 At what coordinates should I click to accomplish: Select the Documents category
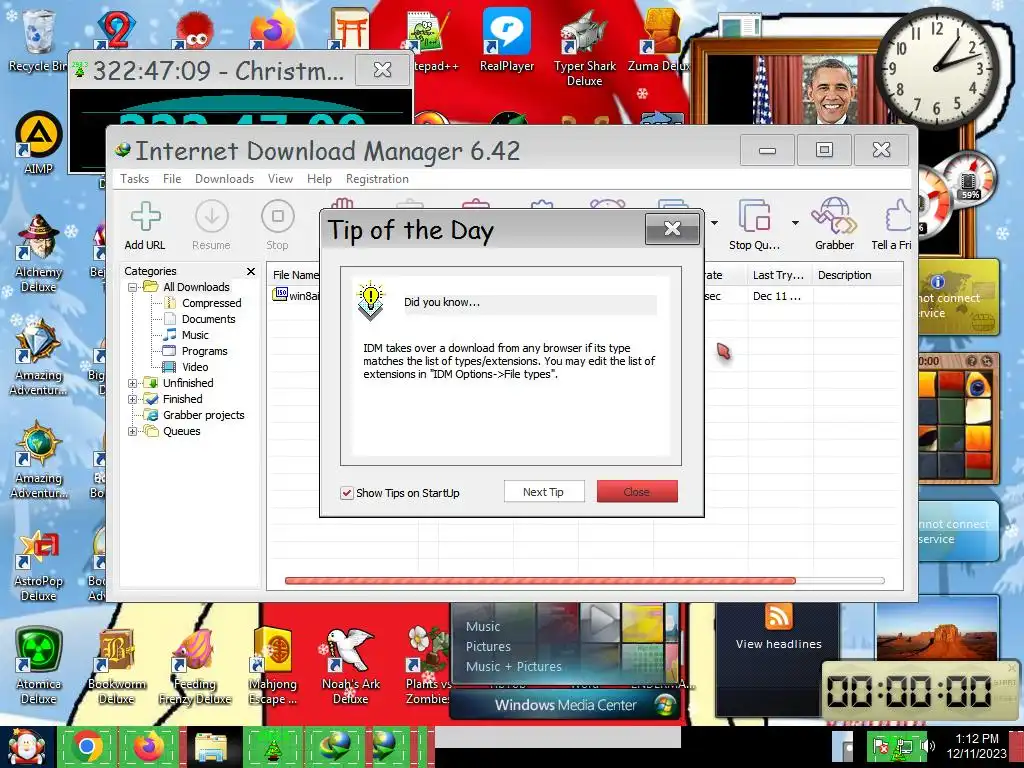pyautogui.click(x=208, y=319)
